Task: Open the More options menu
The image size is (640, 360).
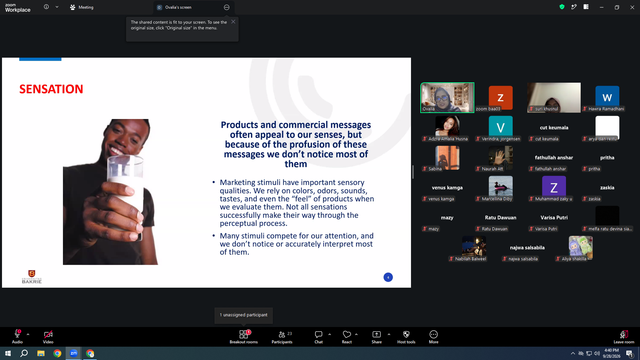Action: (x=433, y=337)
